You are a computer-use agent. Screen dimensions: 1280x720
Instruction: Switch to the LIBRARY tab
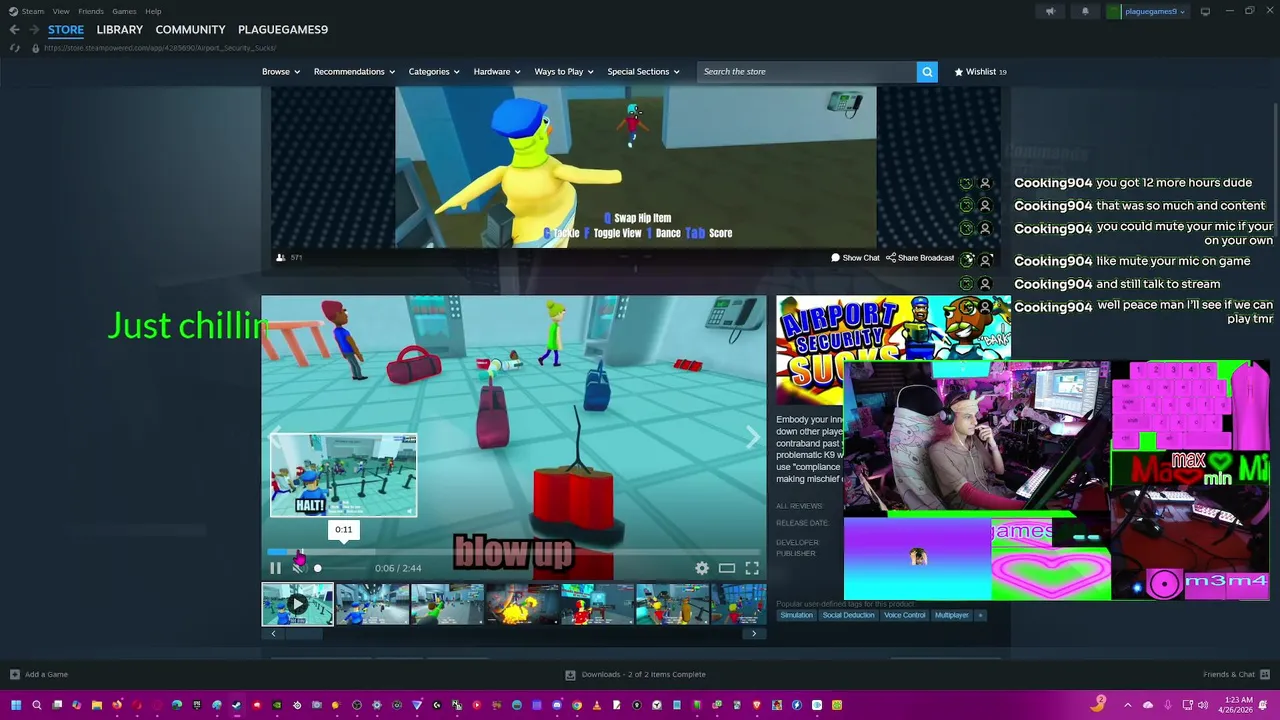click(120, 30)
